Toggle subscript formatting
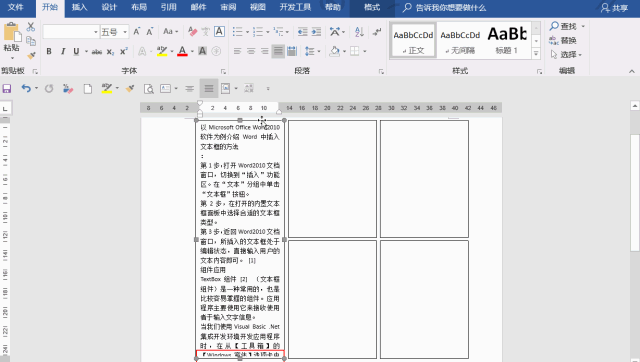This screenshot has height=362, width=640. coord(110,52)
